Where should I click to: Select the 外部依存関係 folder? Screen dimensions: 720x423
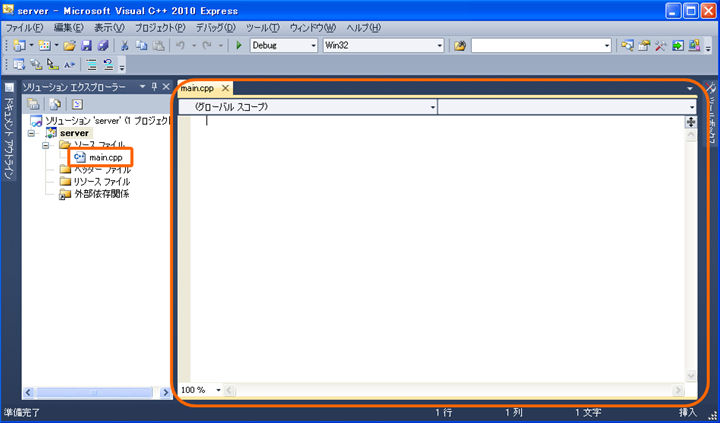click(95, 194)
